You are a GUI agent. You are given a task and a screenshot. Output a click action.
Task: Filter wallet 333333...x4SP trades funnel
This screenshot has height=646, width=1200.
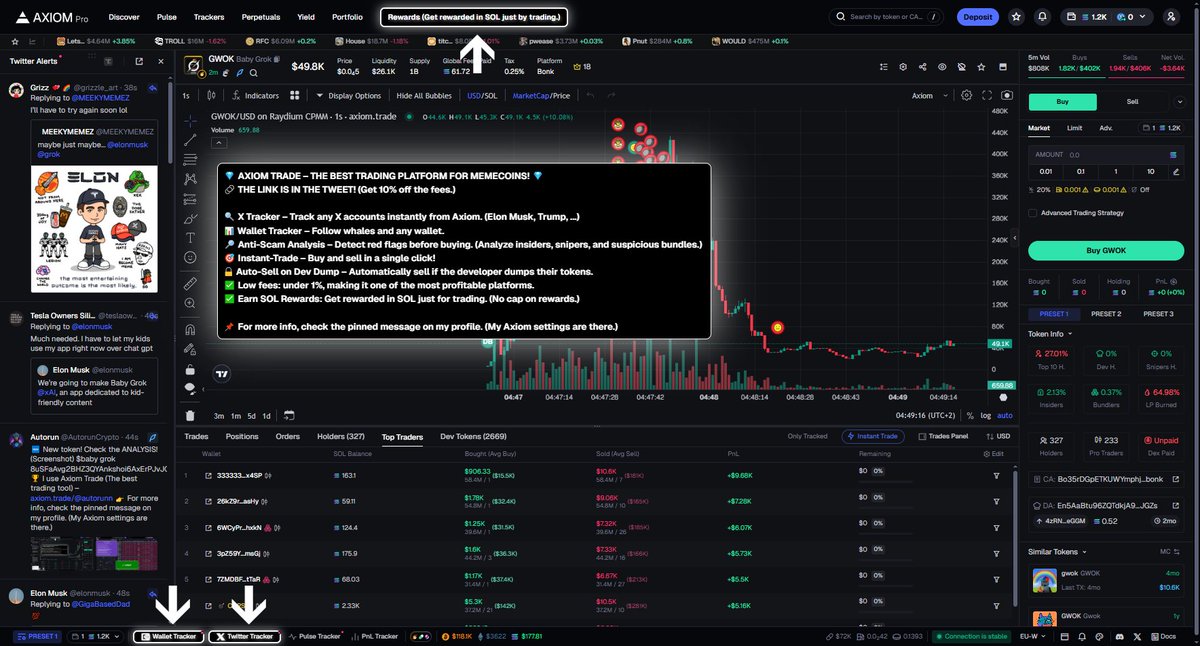(996, 475)
